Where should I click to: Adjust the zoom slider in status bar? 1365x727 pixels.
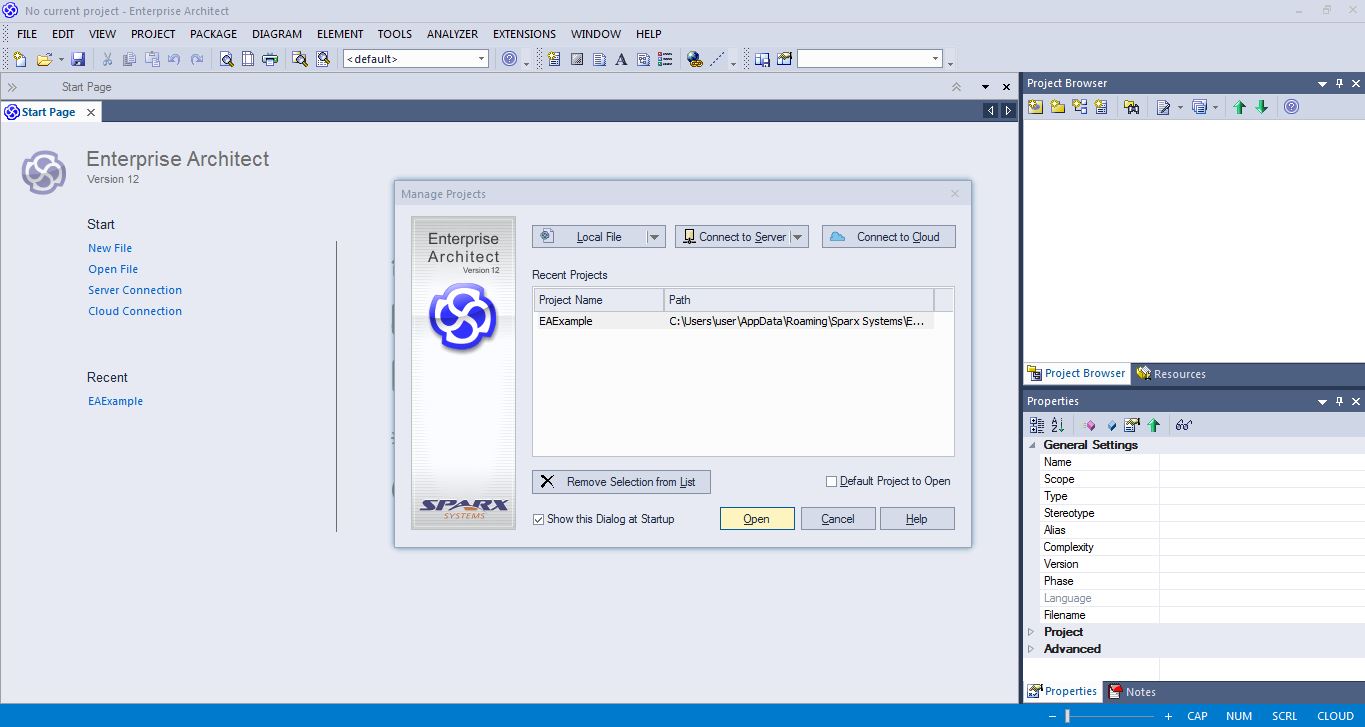coord(1068,716)
